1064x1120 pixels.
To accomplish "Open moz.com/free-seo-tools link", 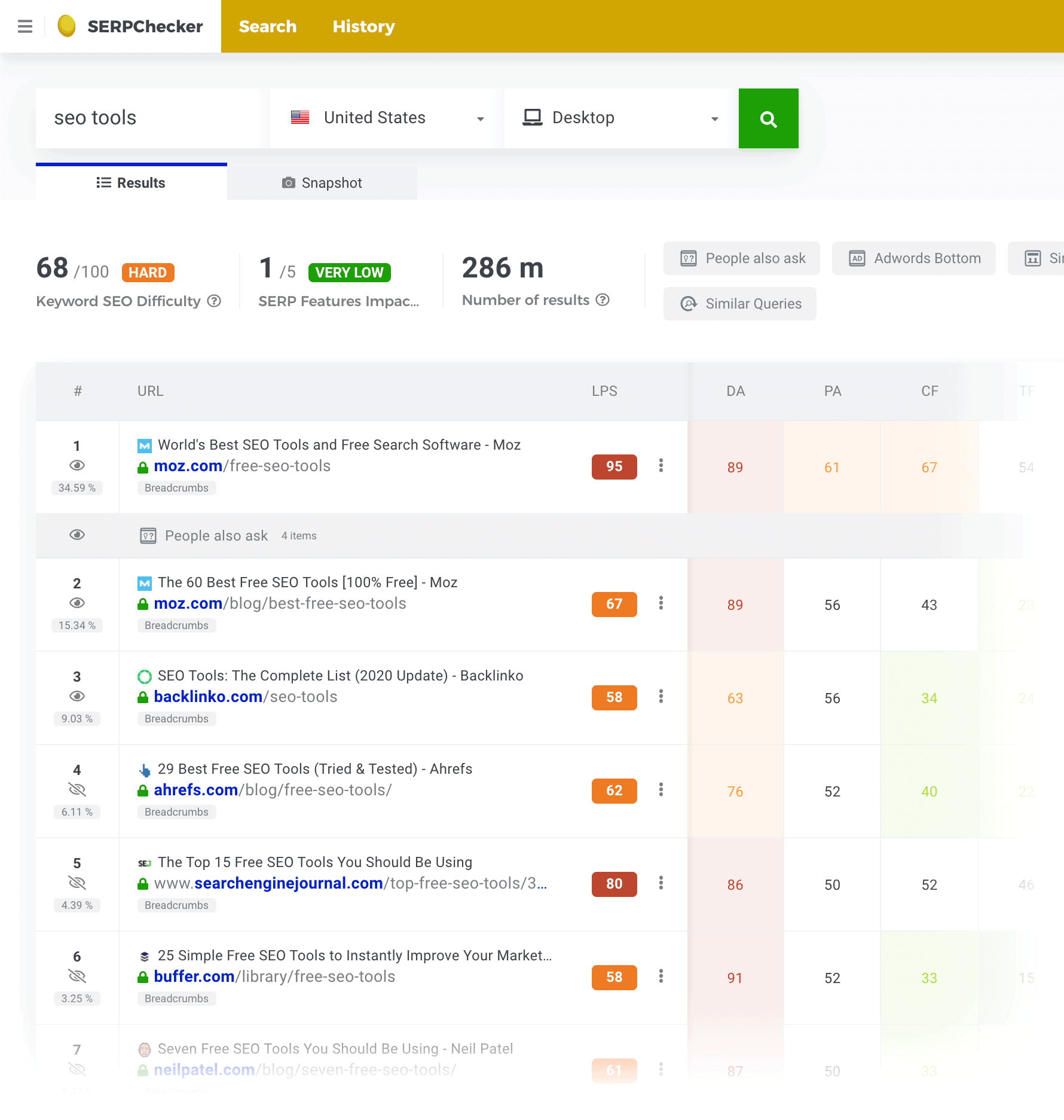I will click(242, 466).
